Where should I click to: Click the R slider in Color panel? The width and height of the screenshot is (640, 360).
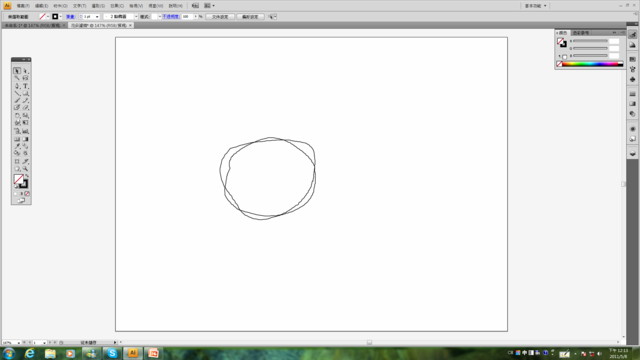click(591, 41)
